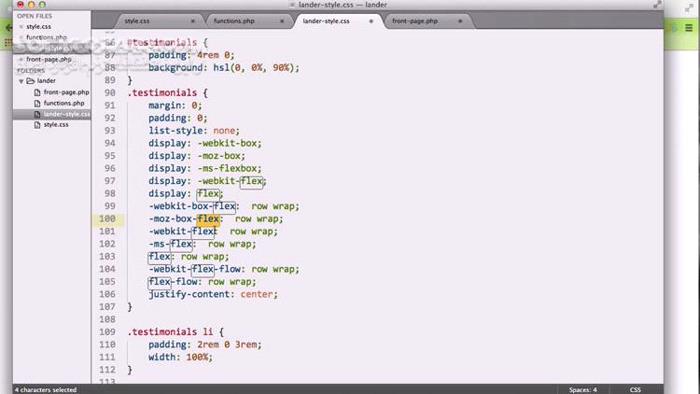700x394 pixels.
Task: Click the 'list-style' property on line 93
Action: (175, 131)
